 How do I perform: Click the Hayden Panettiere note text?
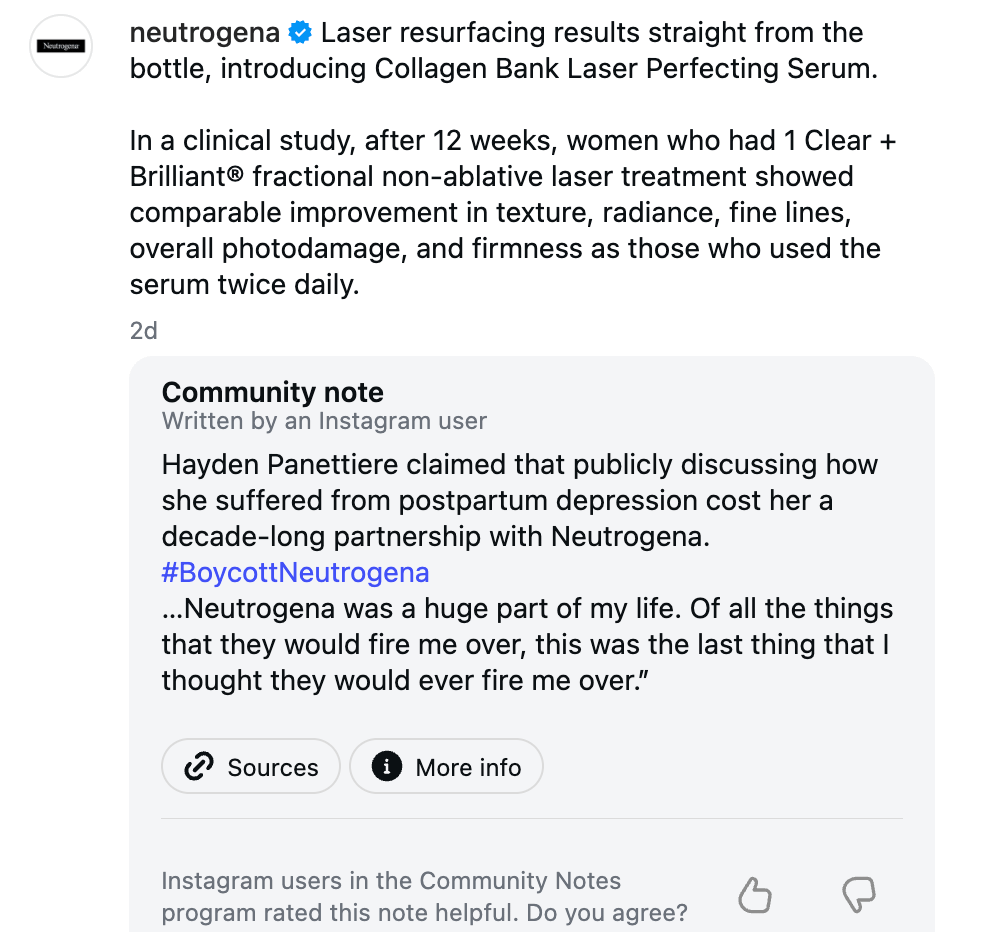(x=520, y=500)
